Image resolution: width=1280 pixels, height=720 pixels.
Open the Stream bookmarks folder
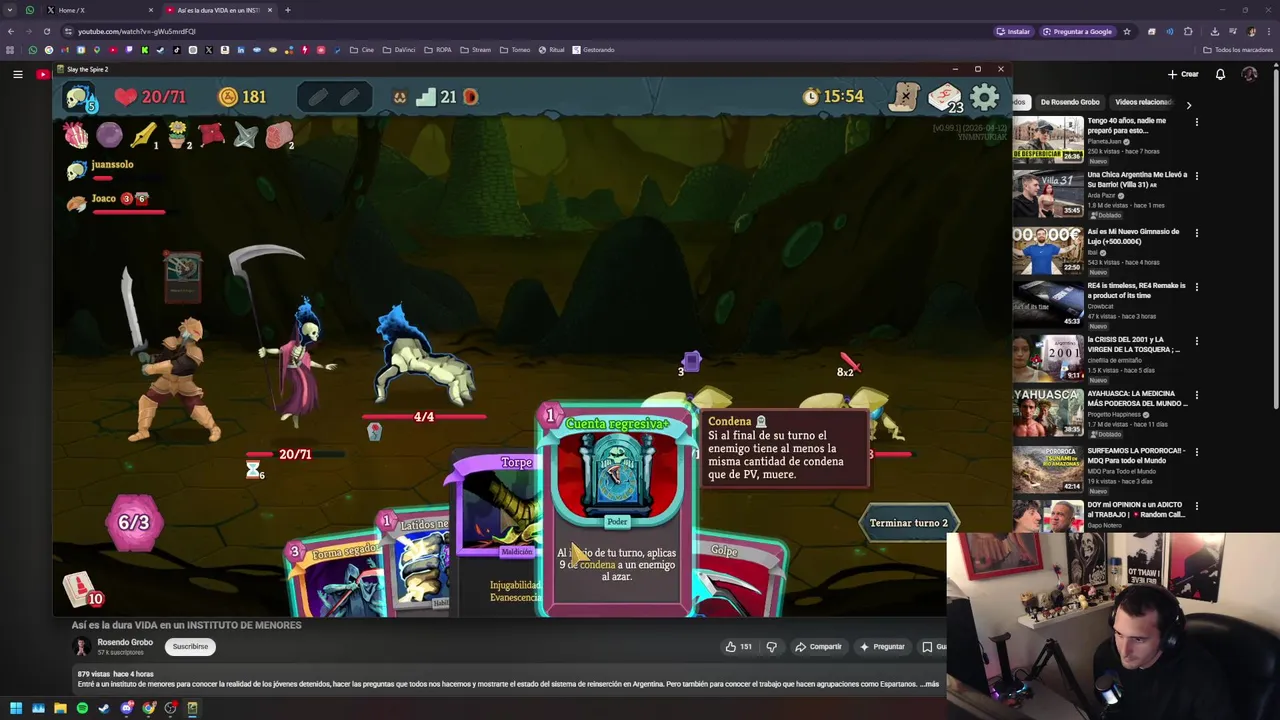click(476, 50)
